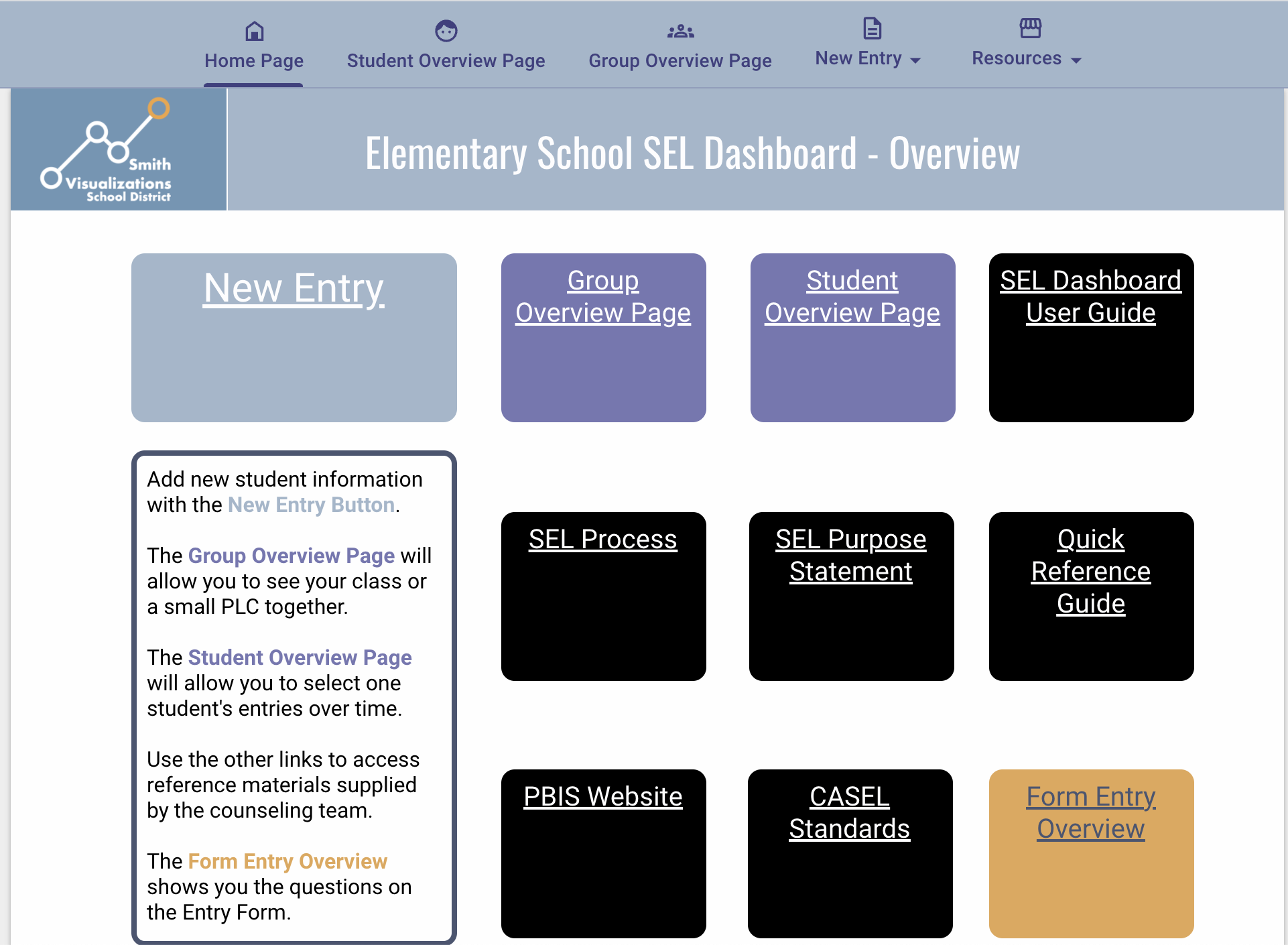This screenshot has height=945, width=1288.
Task: Click the Smith Visualizations district logo
Action: point(118,149)
